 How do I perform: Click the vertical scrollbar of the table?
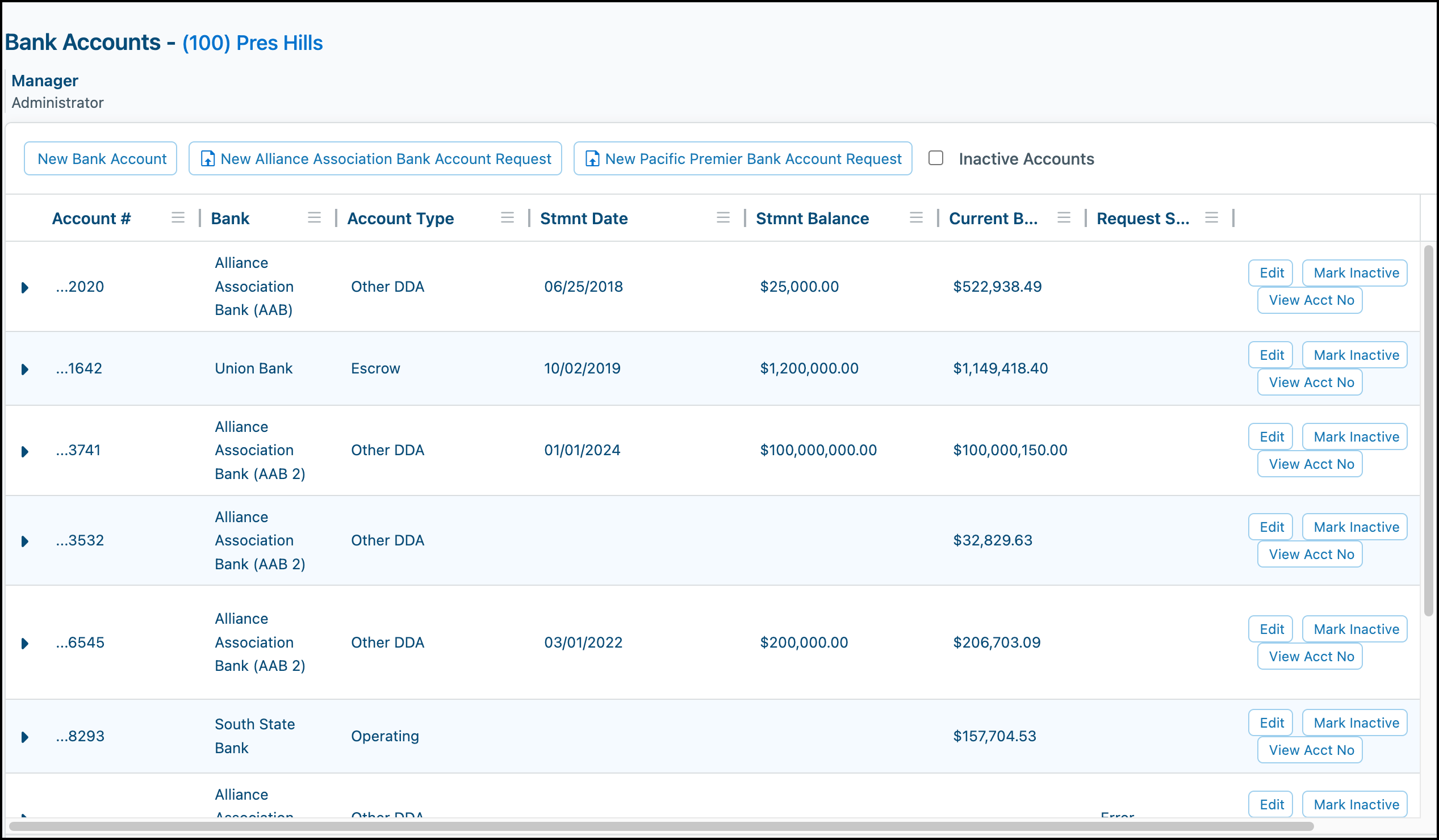1428,431
